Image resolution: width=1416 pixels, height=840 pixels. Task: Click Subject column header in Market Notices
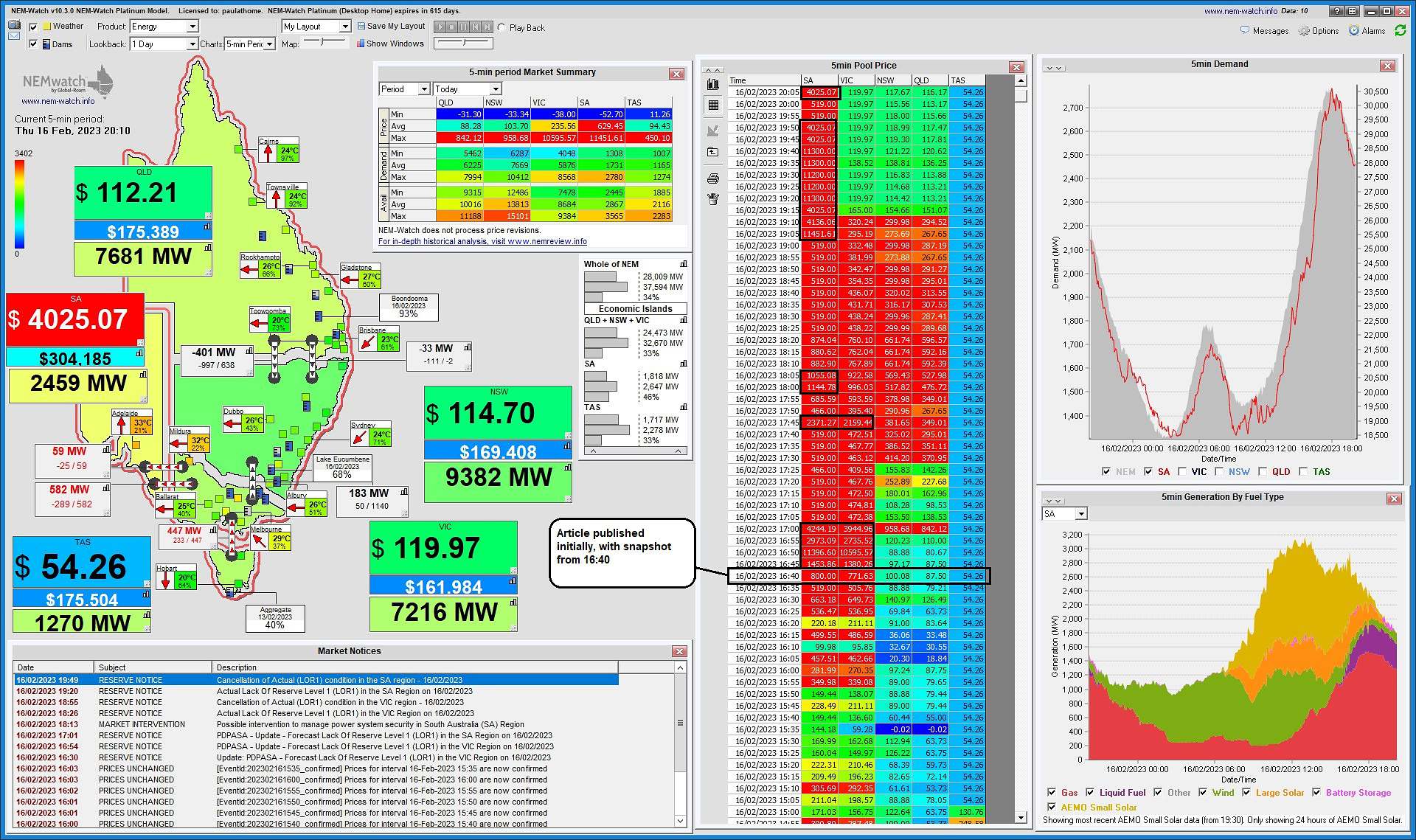coord(153,667)
